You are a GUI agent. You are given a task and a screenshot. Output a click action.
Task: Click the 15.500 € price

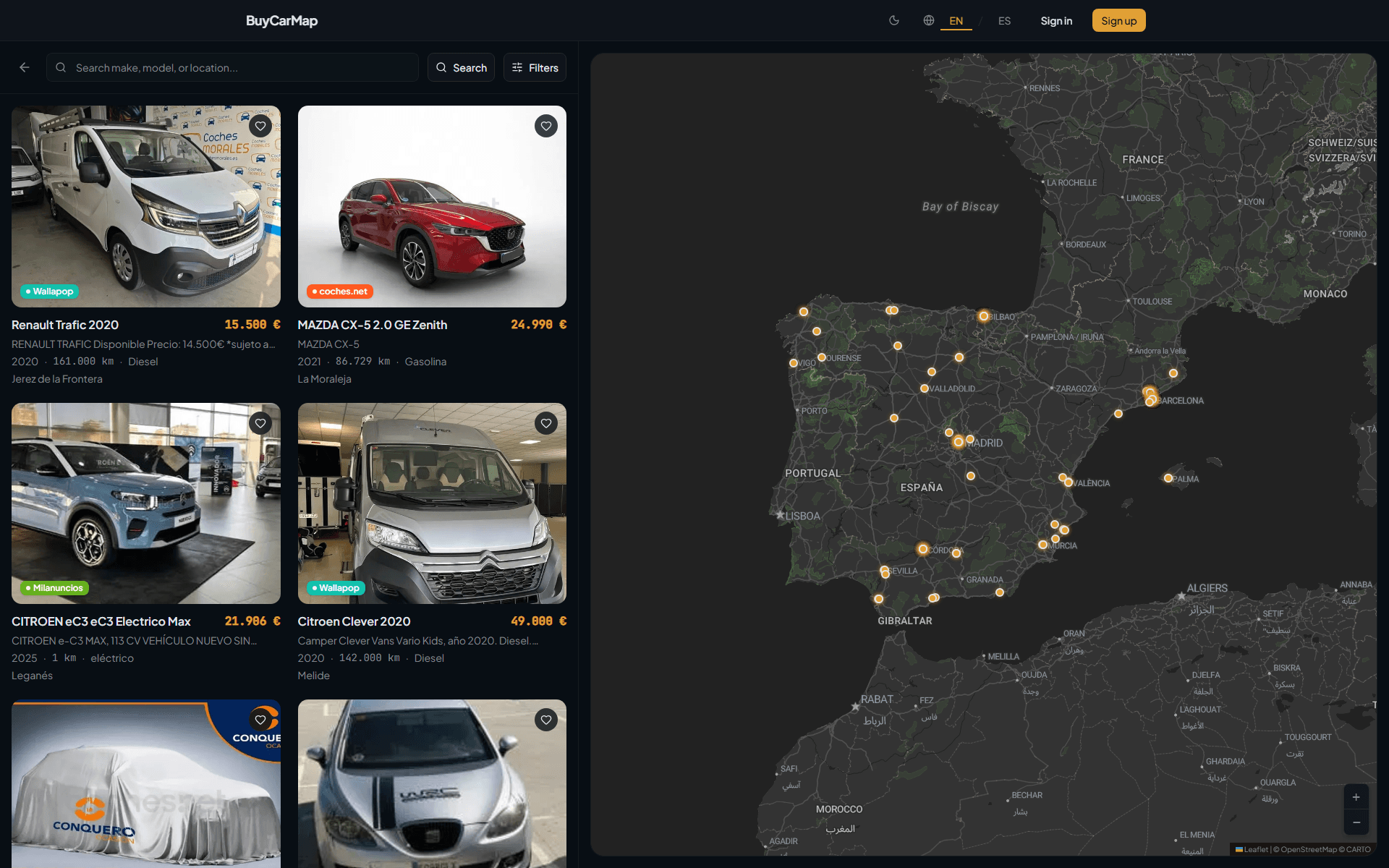(x=252, y=325)
